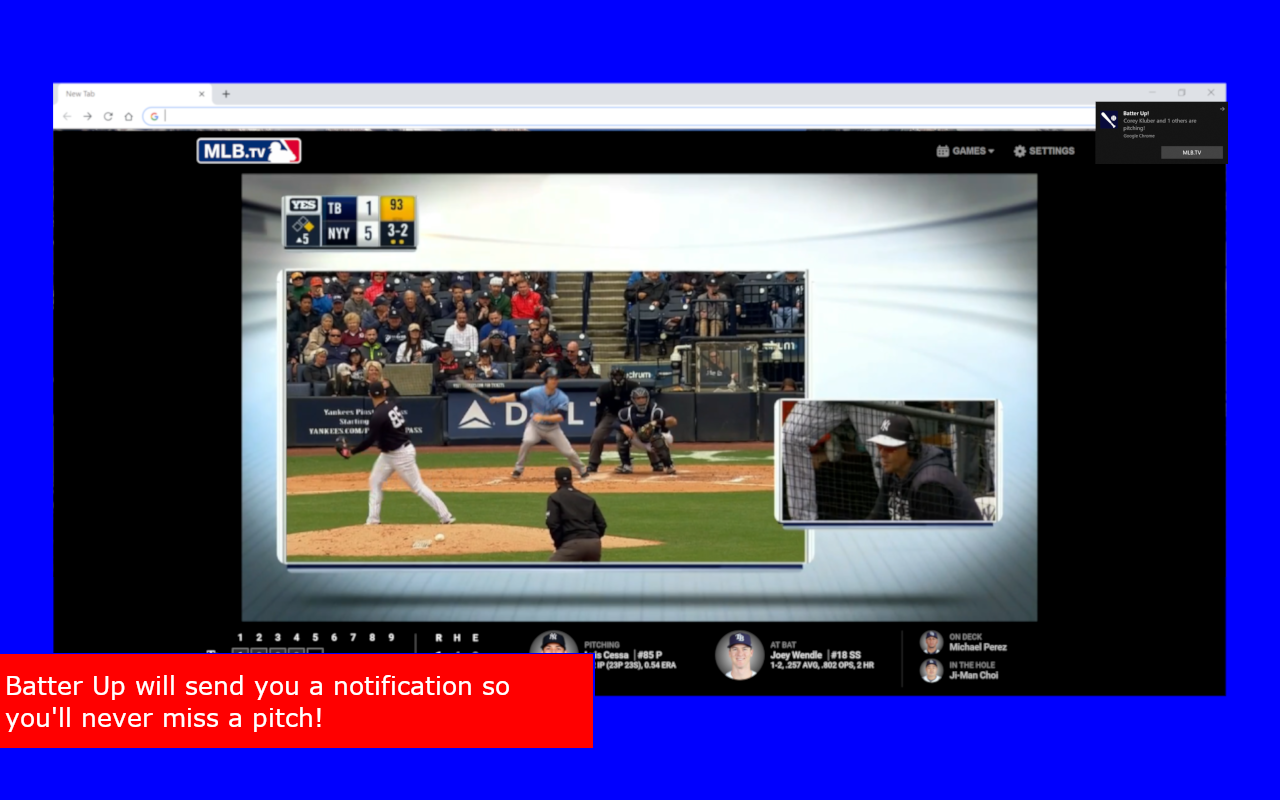Click batter Joey Wendle's headshot
1280x800 pixels.
(x=740, y=655)
